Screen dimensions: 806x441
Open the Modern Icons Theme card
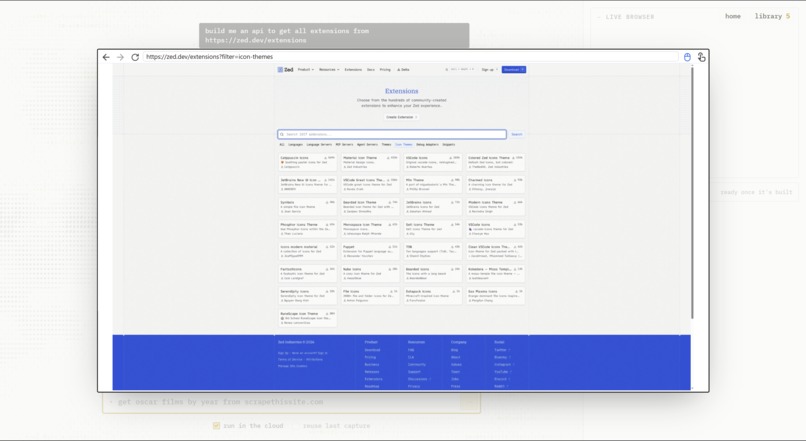[496, 207]
